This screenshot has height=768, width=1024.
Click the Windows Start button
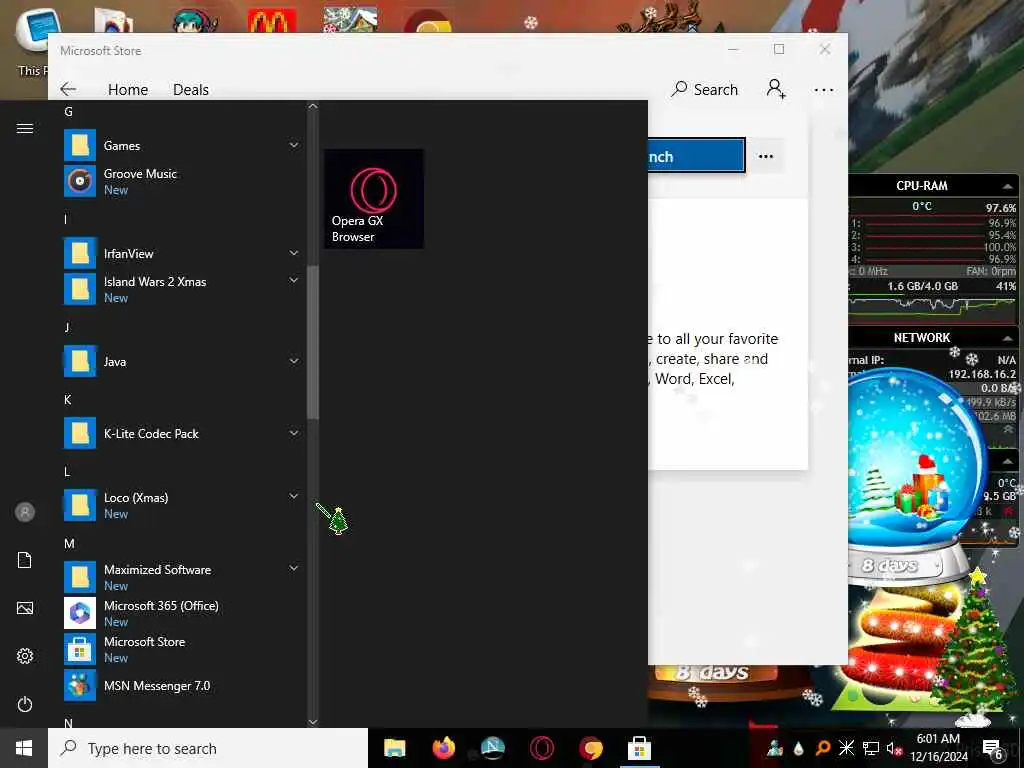(24, 748)
